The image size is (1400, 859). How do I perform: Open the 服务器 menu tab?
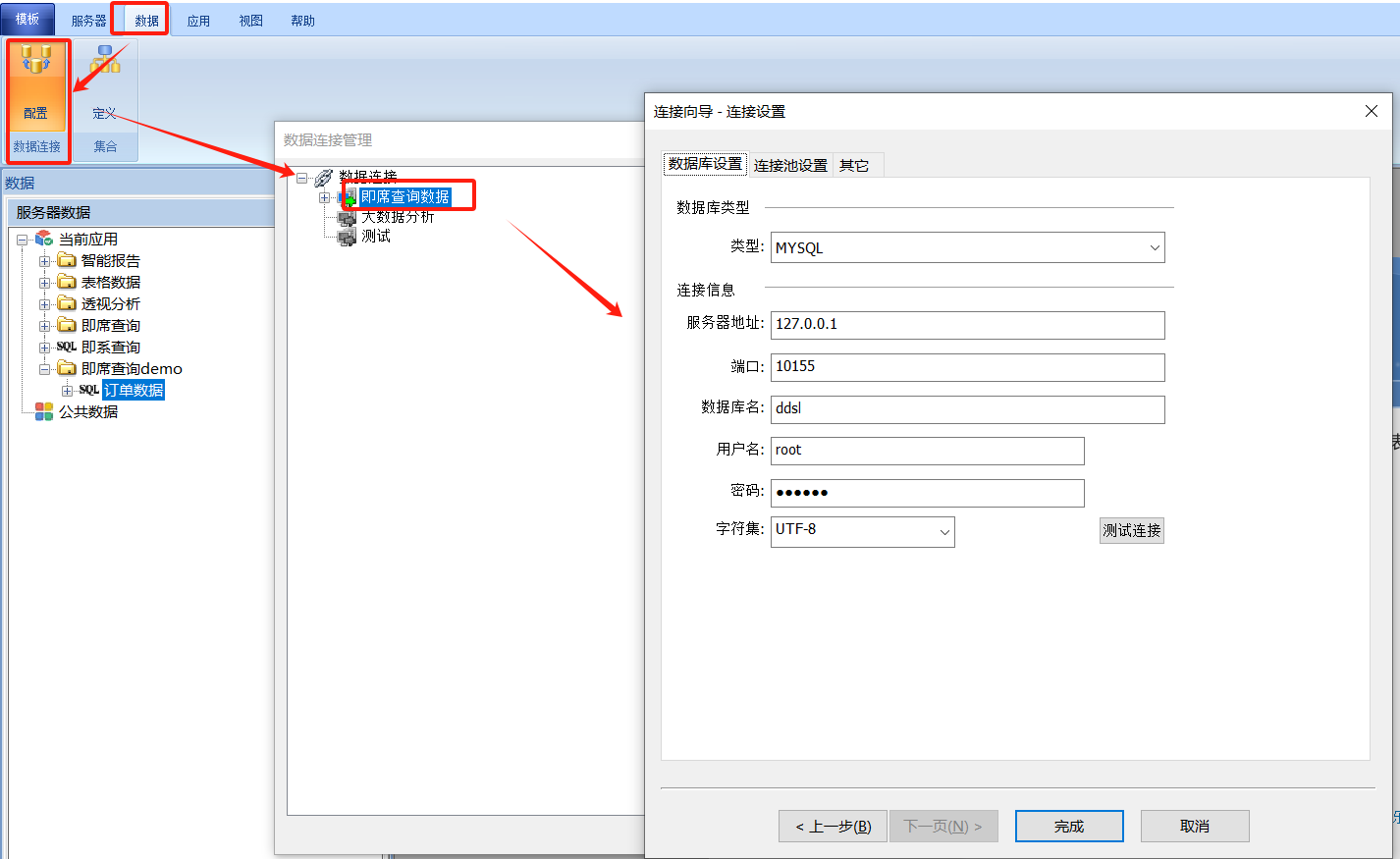[88, 21]
